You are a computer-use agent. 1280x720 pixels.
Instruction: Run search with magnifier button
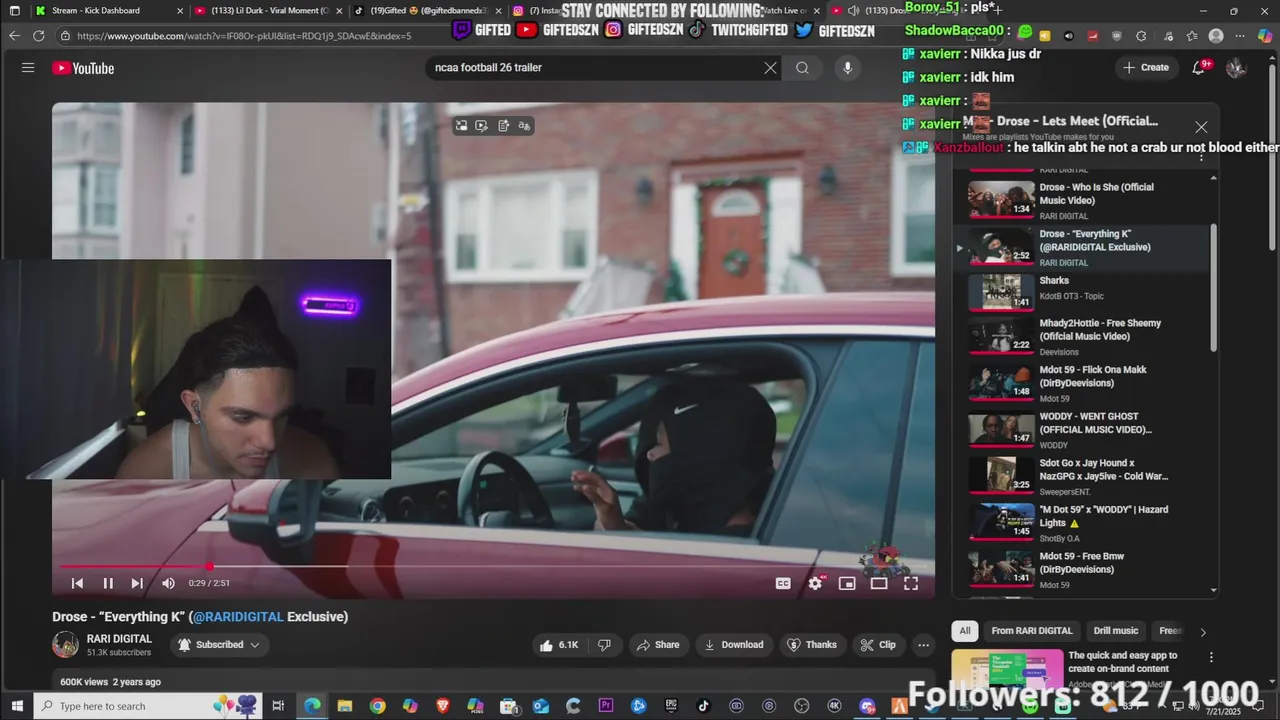point(802,68)
